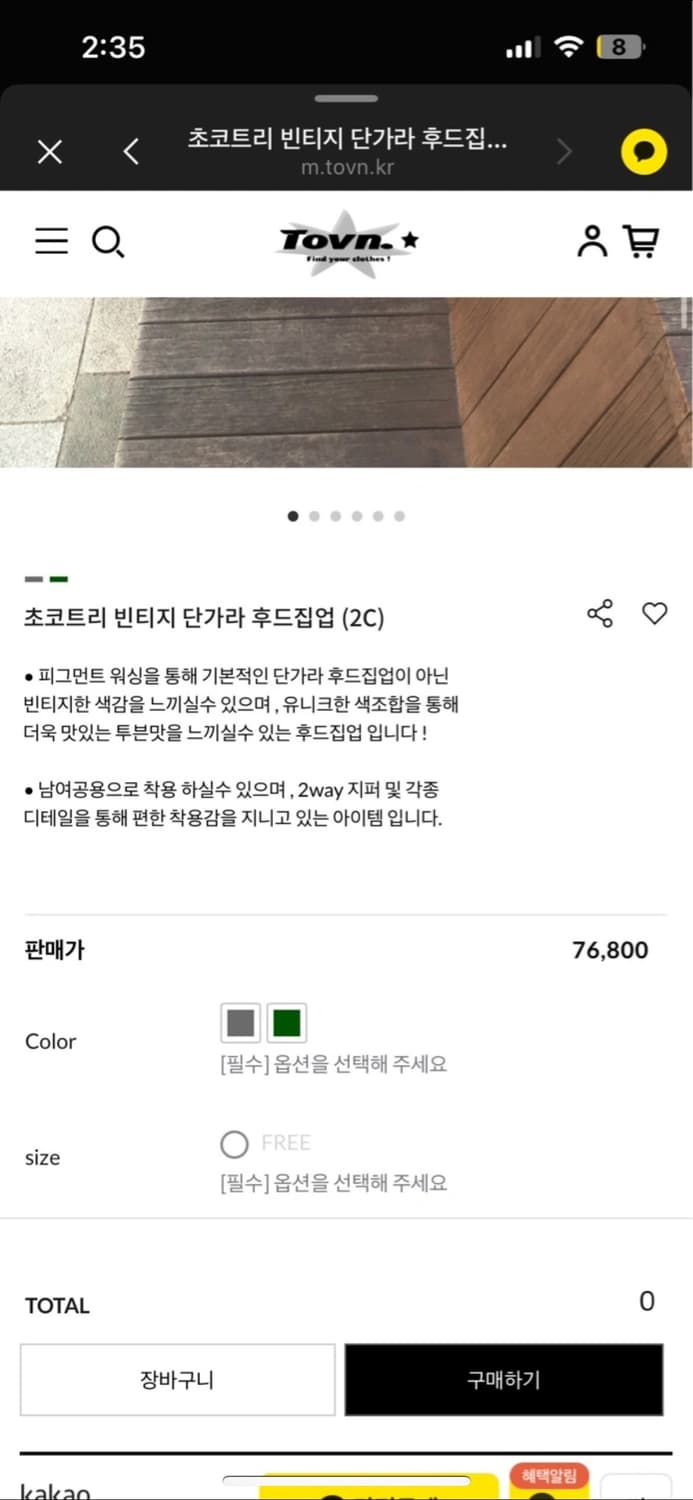
Task: Expand the browser sheet via top grab handle
Action: point(346,98)
